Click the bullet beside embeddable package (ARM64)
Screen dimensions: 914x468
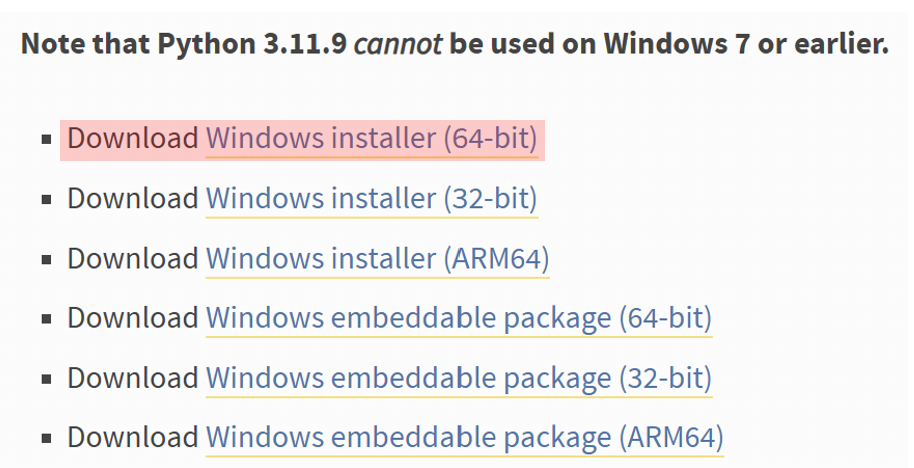pos(47,439)
